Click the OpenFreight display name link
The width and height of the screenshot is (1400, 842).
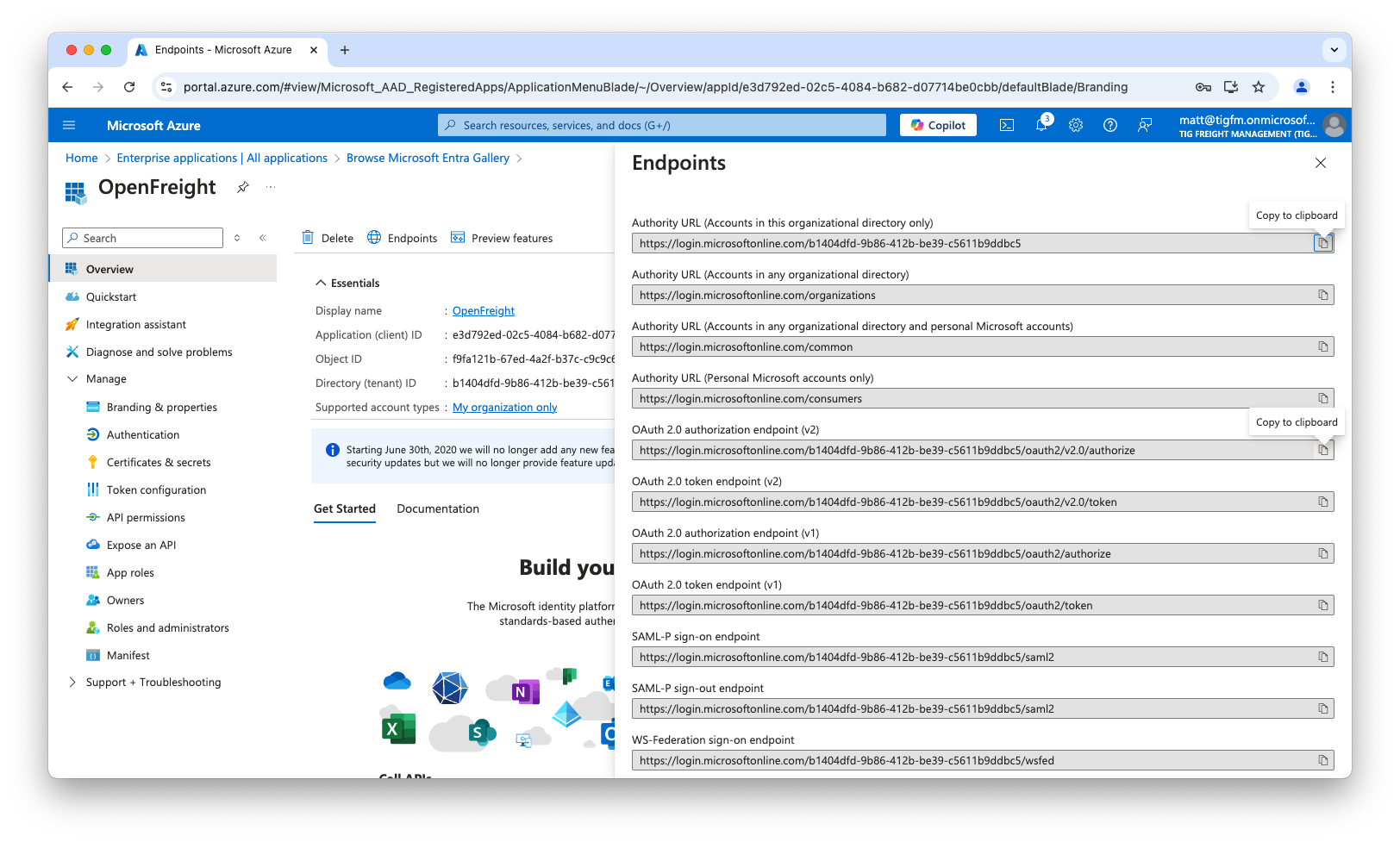coord(484,310)
